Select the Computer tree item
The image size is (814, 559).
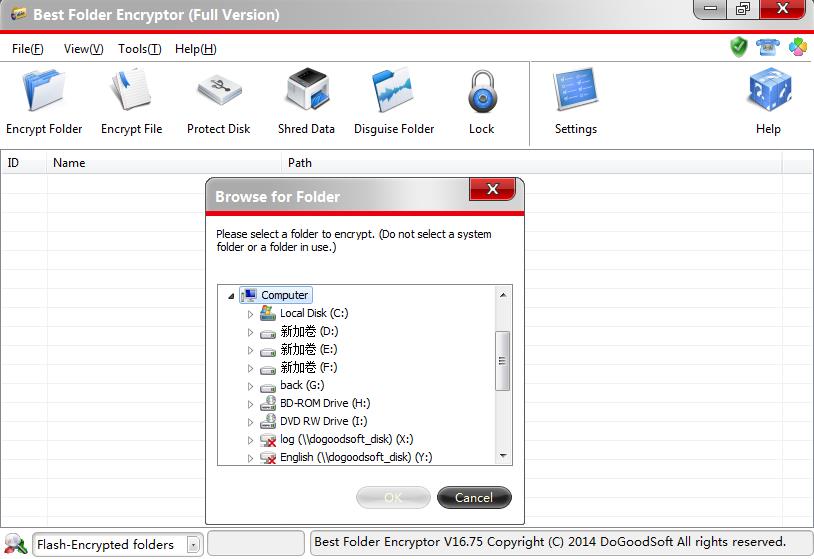(x=276, y=295)
